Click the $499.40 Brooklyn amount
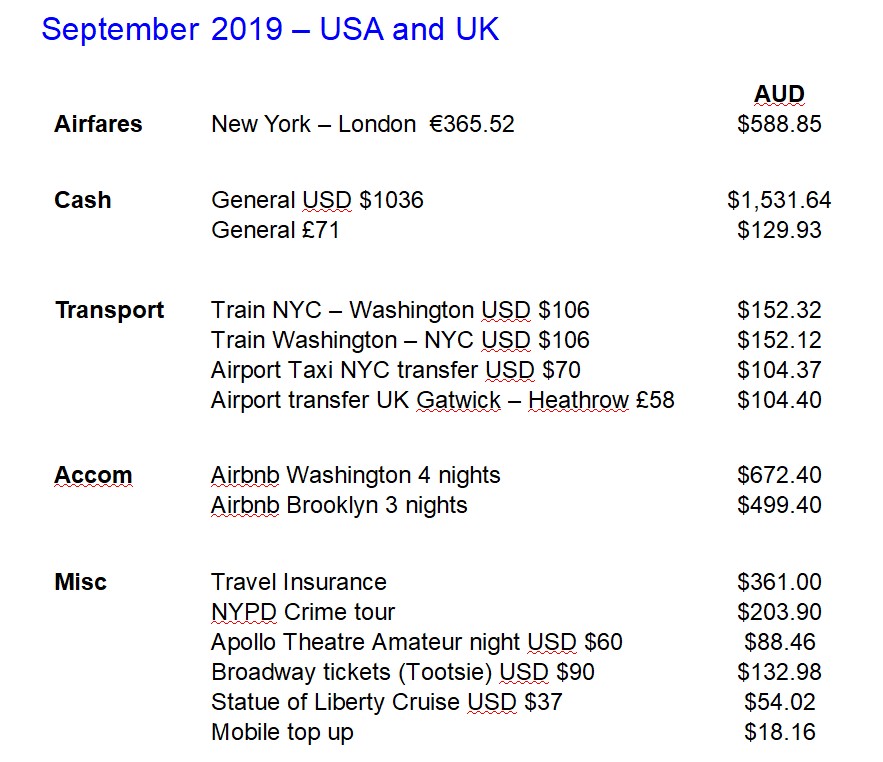Image resolution: width=883 pixels, height=762 pixels. pos(779,505)
